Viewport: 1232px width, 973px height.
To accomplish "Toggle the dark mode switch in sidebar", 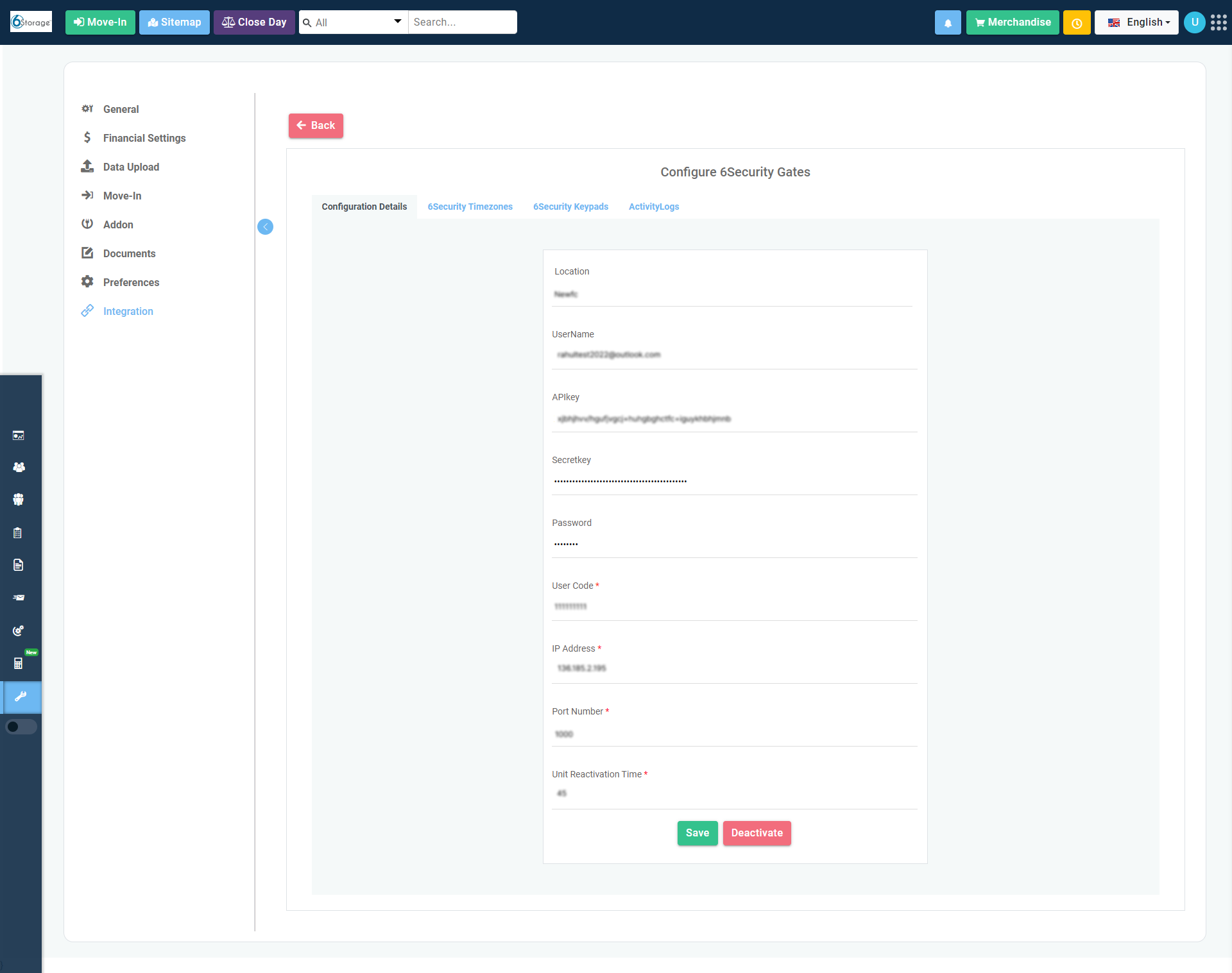I will [x=21, y=727].
